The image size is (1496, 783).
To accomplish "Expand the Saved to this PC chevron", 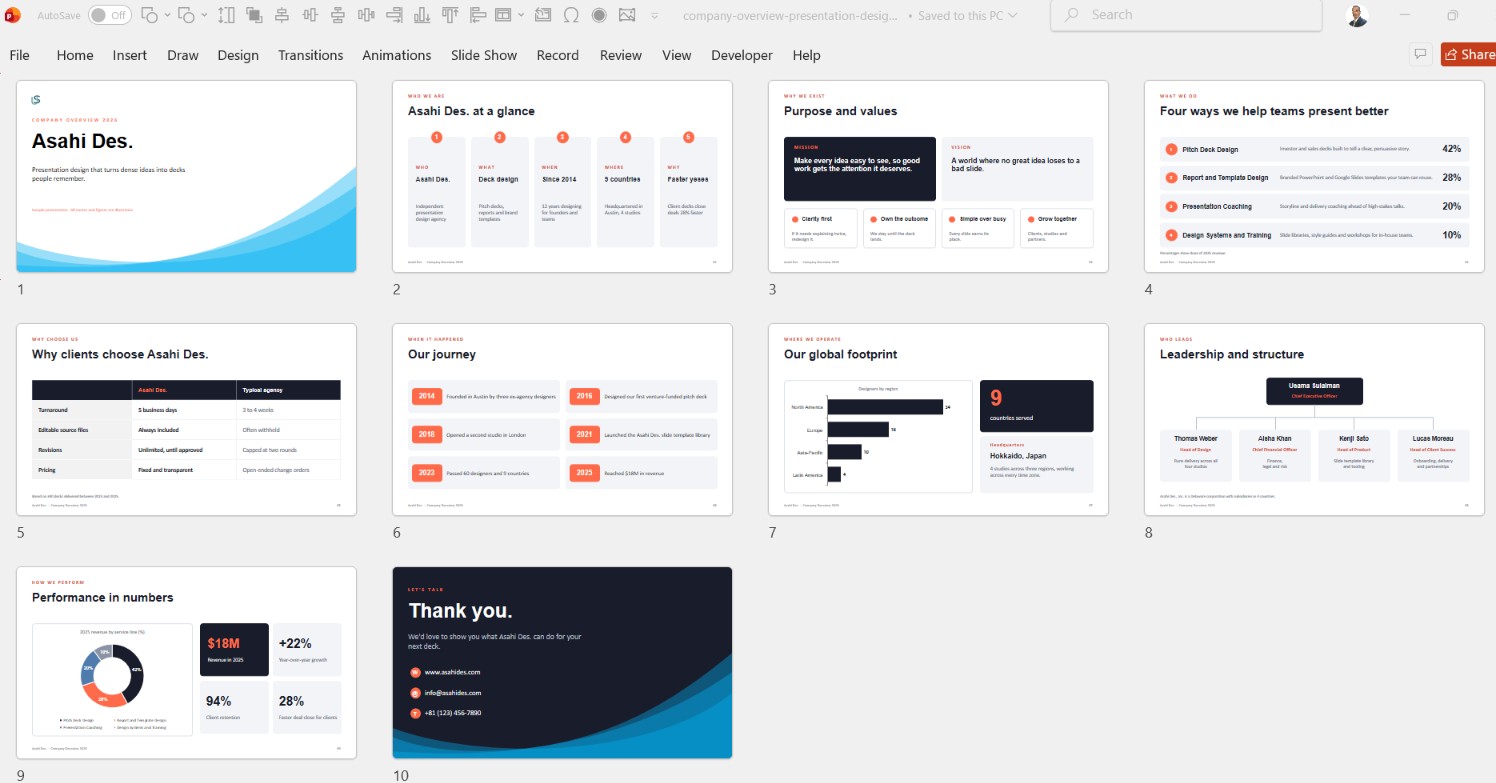I will [x=1013, y=16].
